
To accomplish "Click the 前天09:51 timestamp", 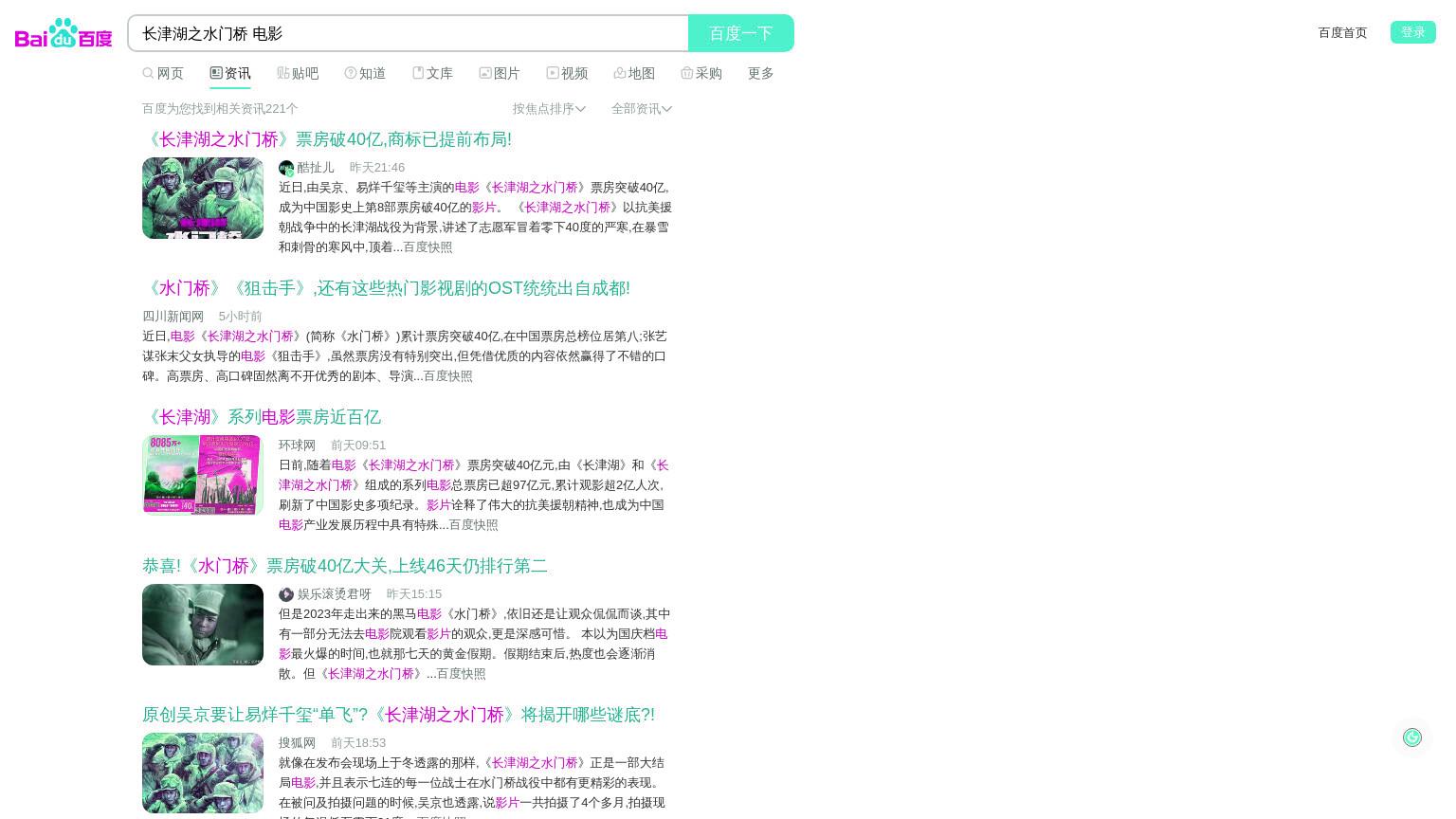I will [x=358, y=445].
